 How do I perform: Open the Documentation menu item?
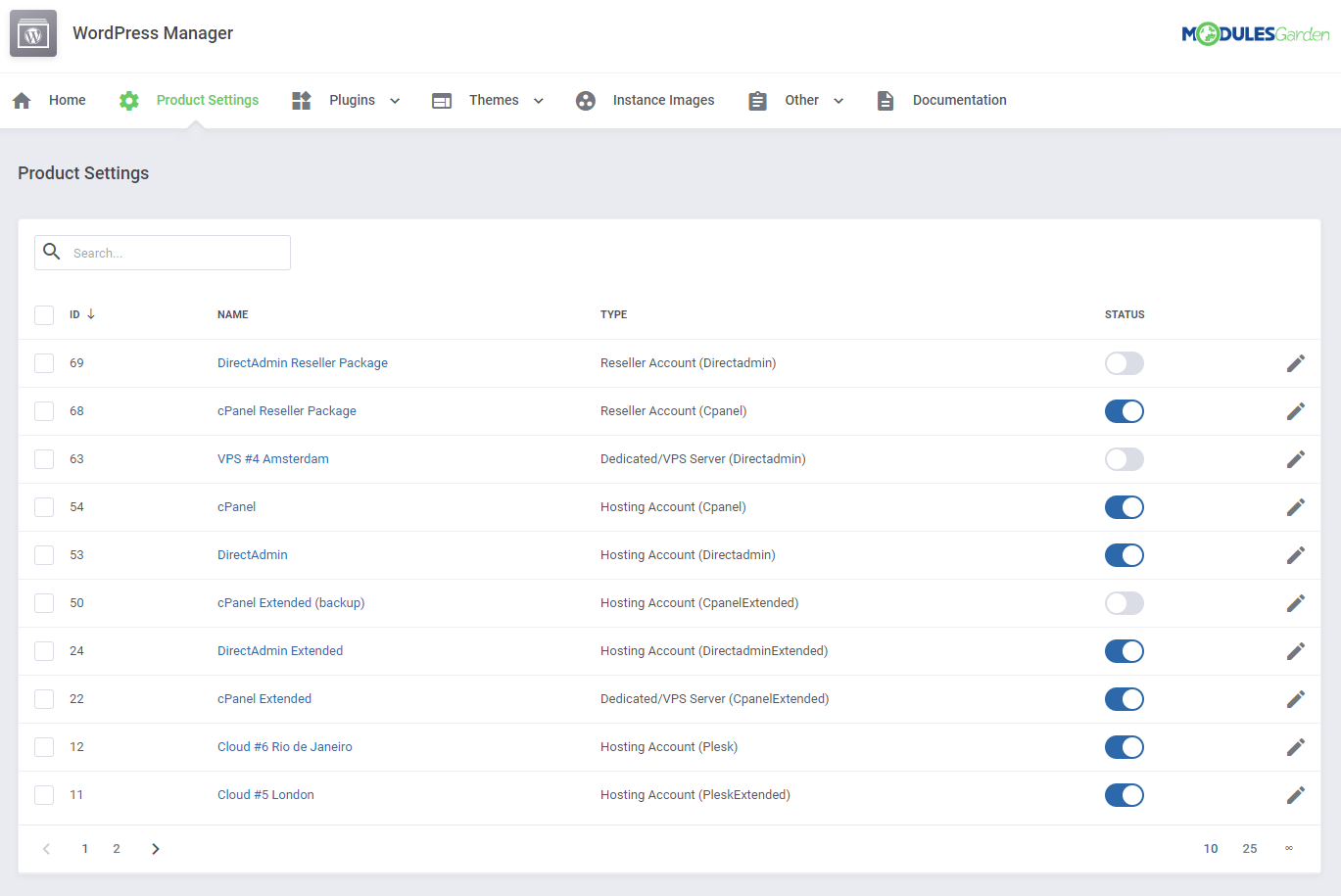[x=959, y=99]
